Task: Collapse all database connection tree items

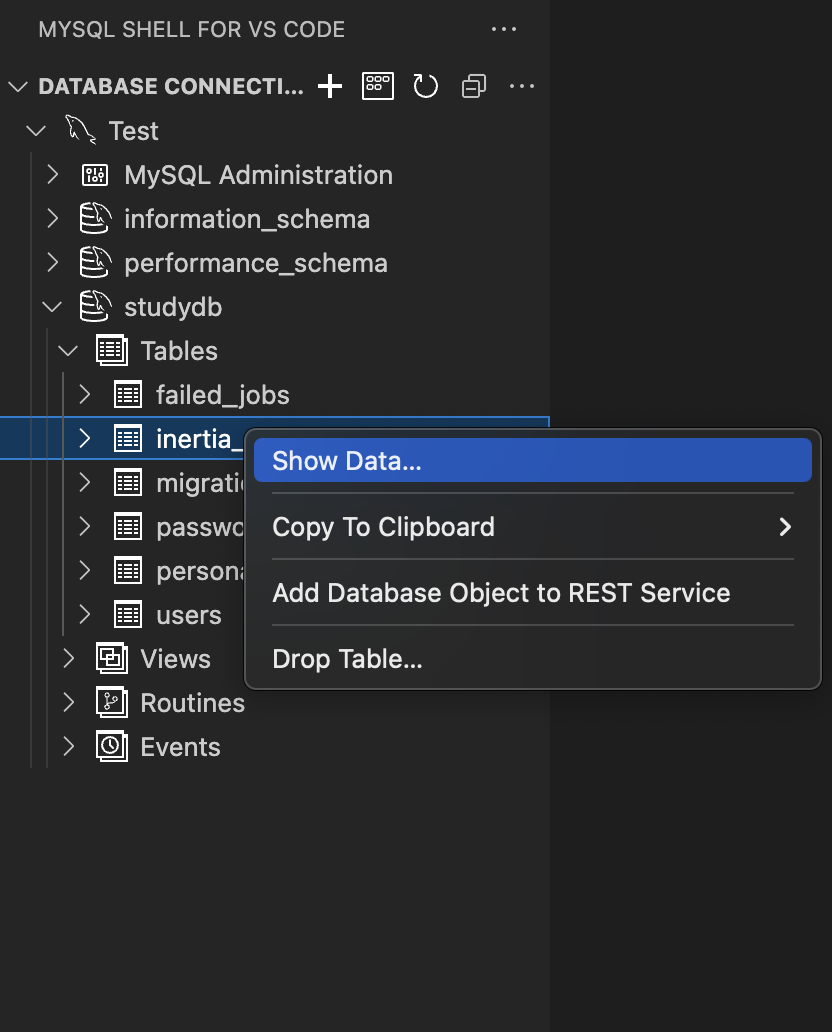Action: (x=474, y=86)
